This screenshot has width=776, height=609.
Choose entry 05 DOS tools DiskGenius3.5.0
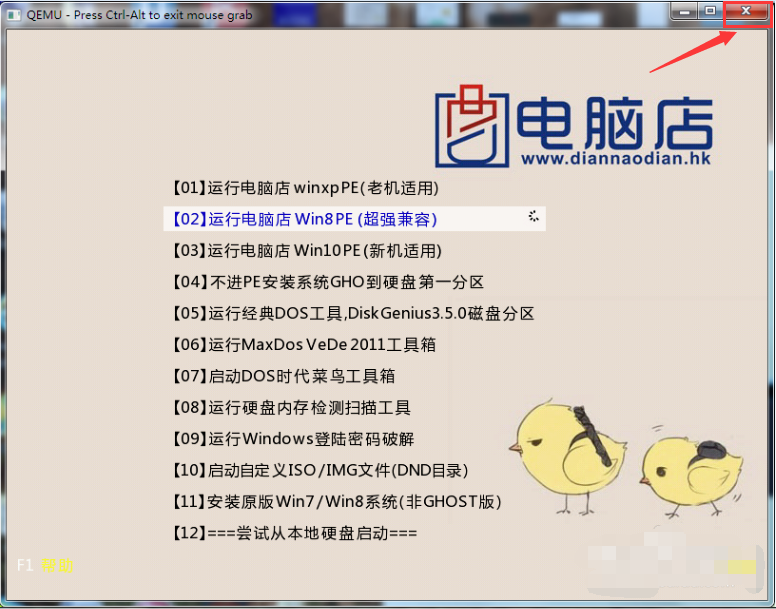353,314
